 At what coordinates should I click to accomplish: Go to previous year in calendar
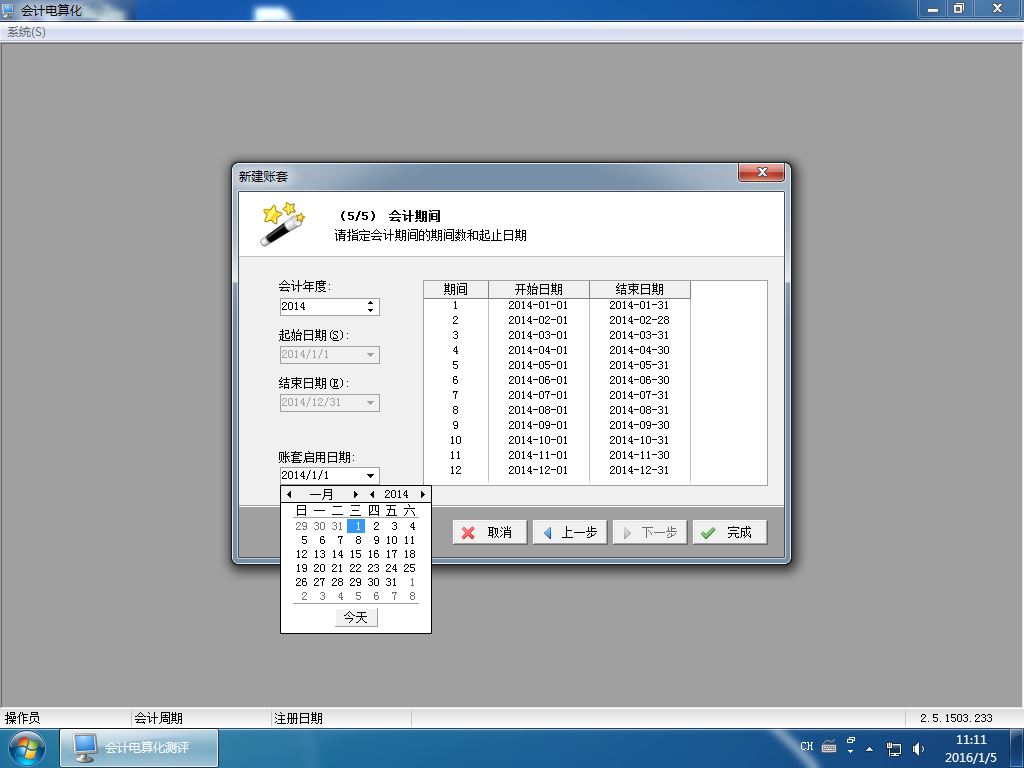point(372,494)
